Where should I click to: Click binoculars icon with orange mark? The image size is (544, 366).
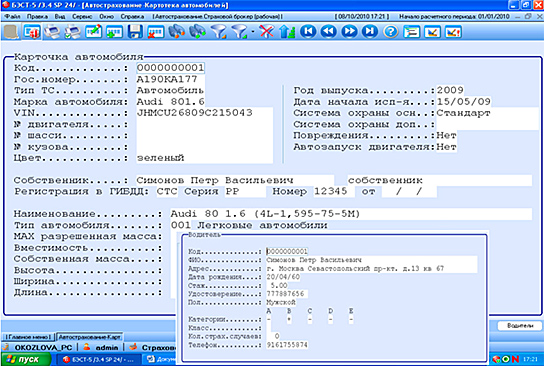click(x=177, y=32)
